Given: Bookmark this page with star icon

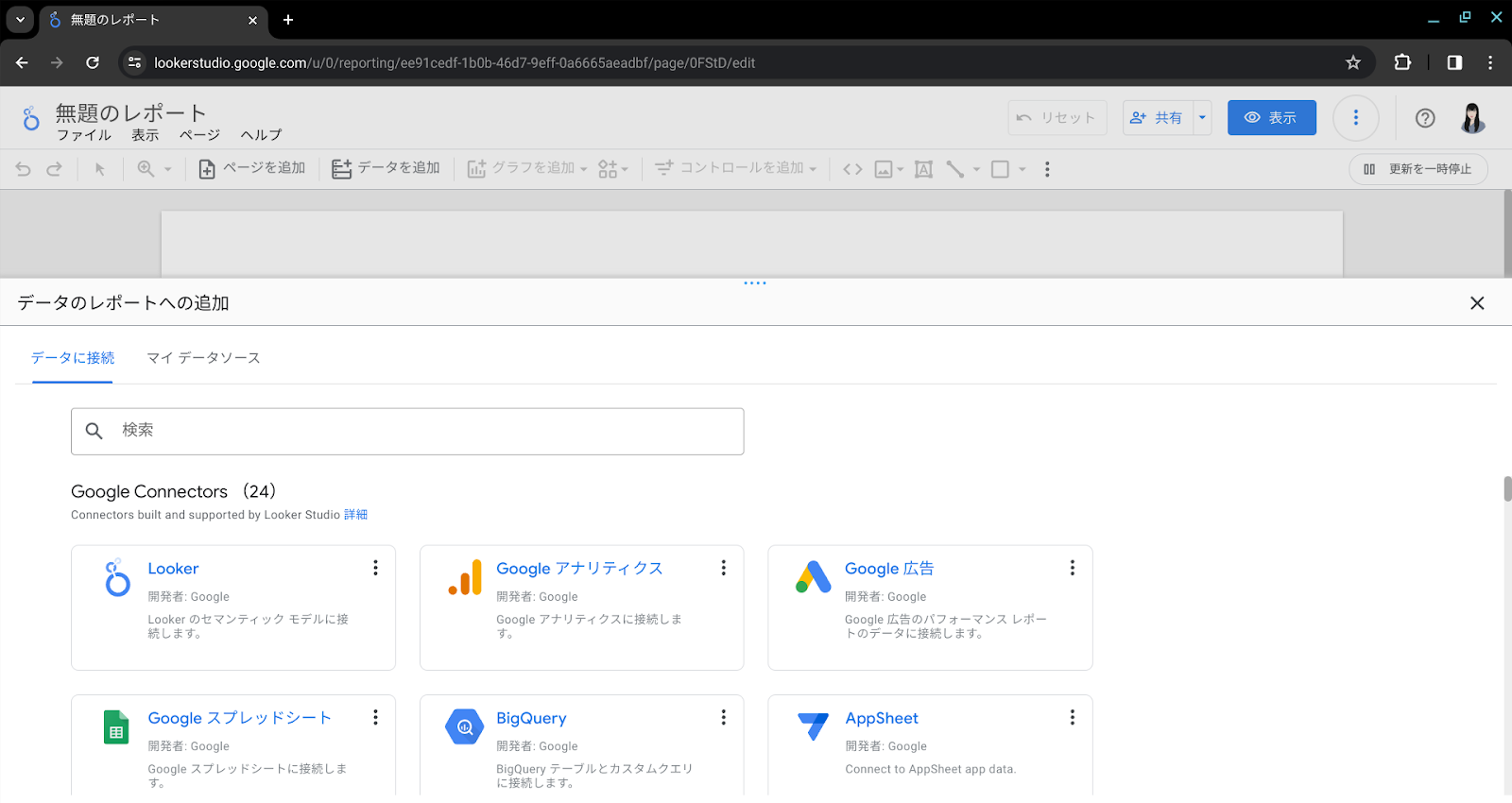Looking at the screenshot, I should pos(1353,62).
